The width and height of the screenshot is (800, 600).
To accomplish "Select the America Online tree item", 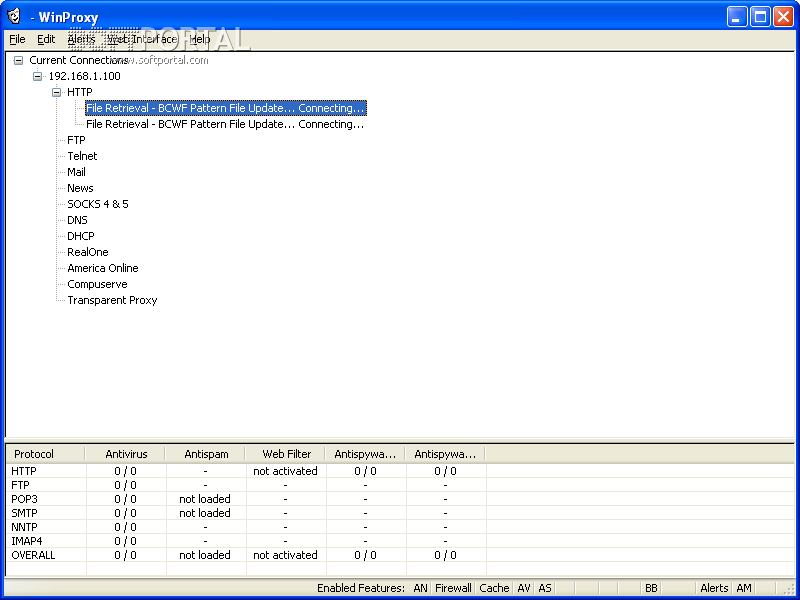I will (103, 268).
